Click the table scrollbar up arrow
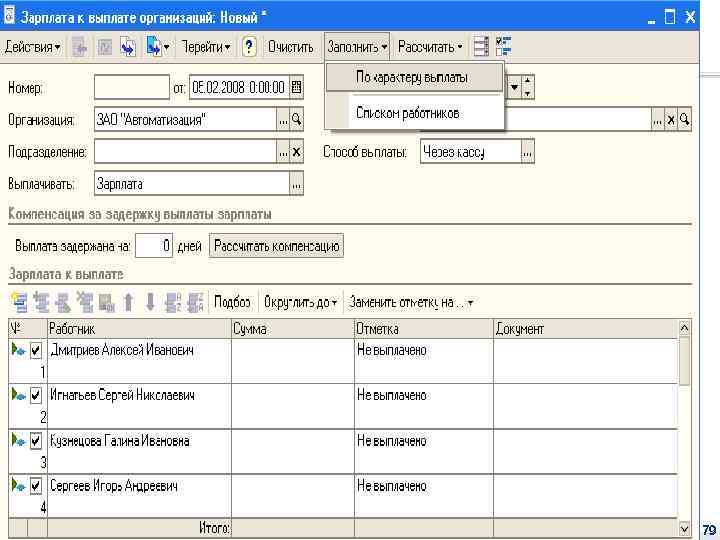The height and width of the screenshot is (540, 720). point(684,328)
